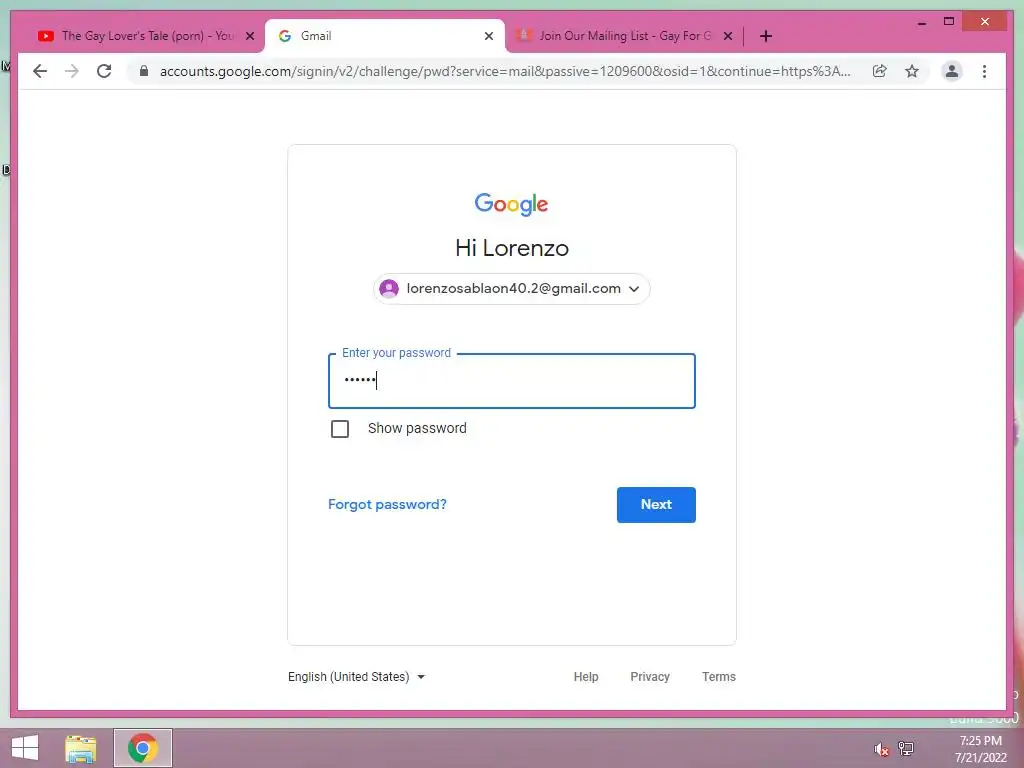Open the Terms link
The image size is (1024, 768).
click(x=718, y=677)
